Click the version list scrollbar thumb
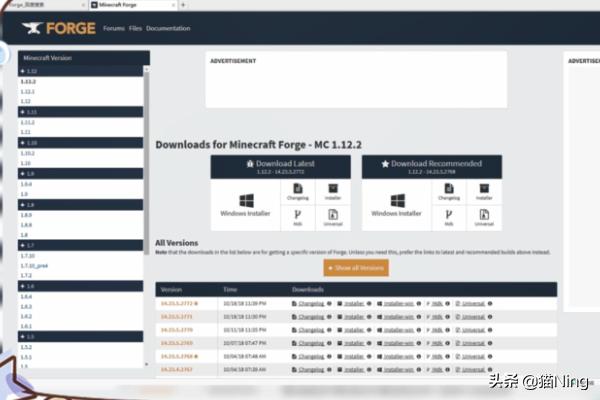This screenshot has width=600, height=400. [147, 163]
